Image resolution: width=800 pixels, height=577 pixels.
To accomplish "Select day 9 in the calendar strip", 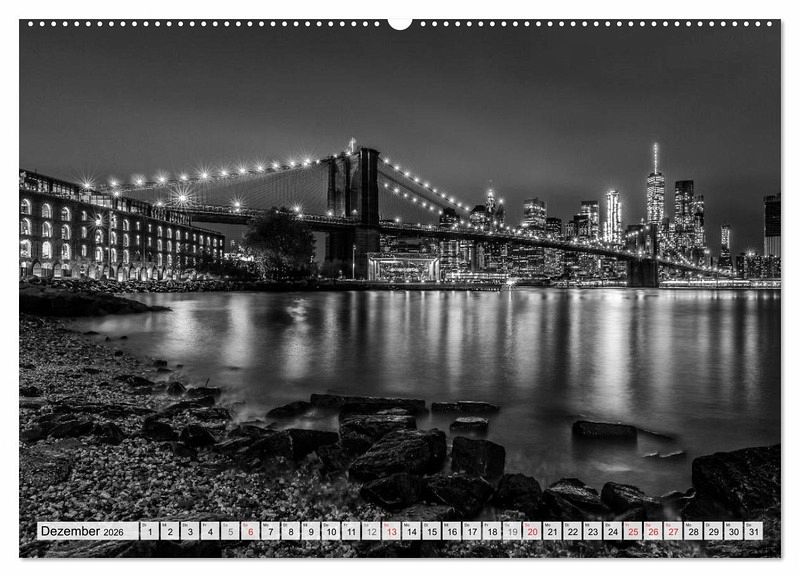I will point(311,531).
